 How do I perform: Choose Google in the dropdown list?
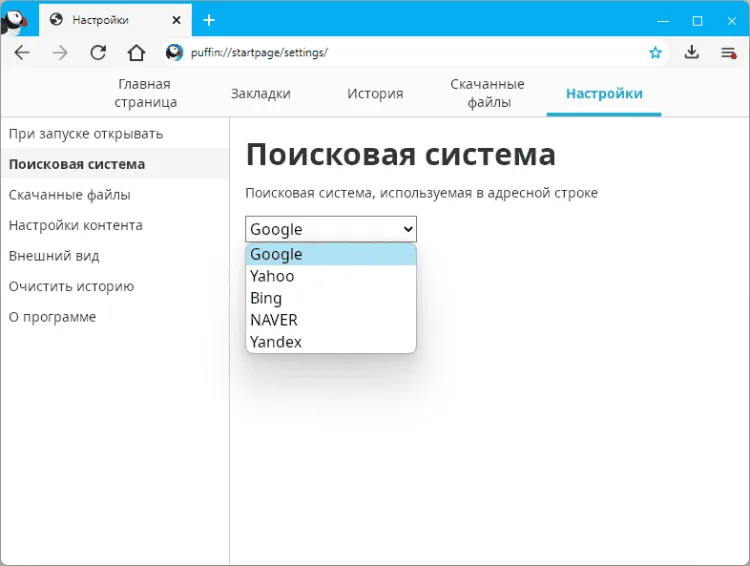(x=331, y=254)
